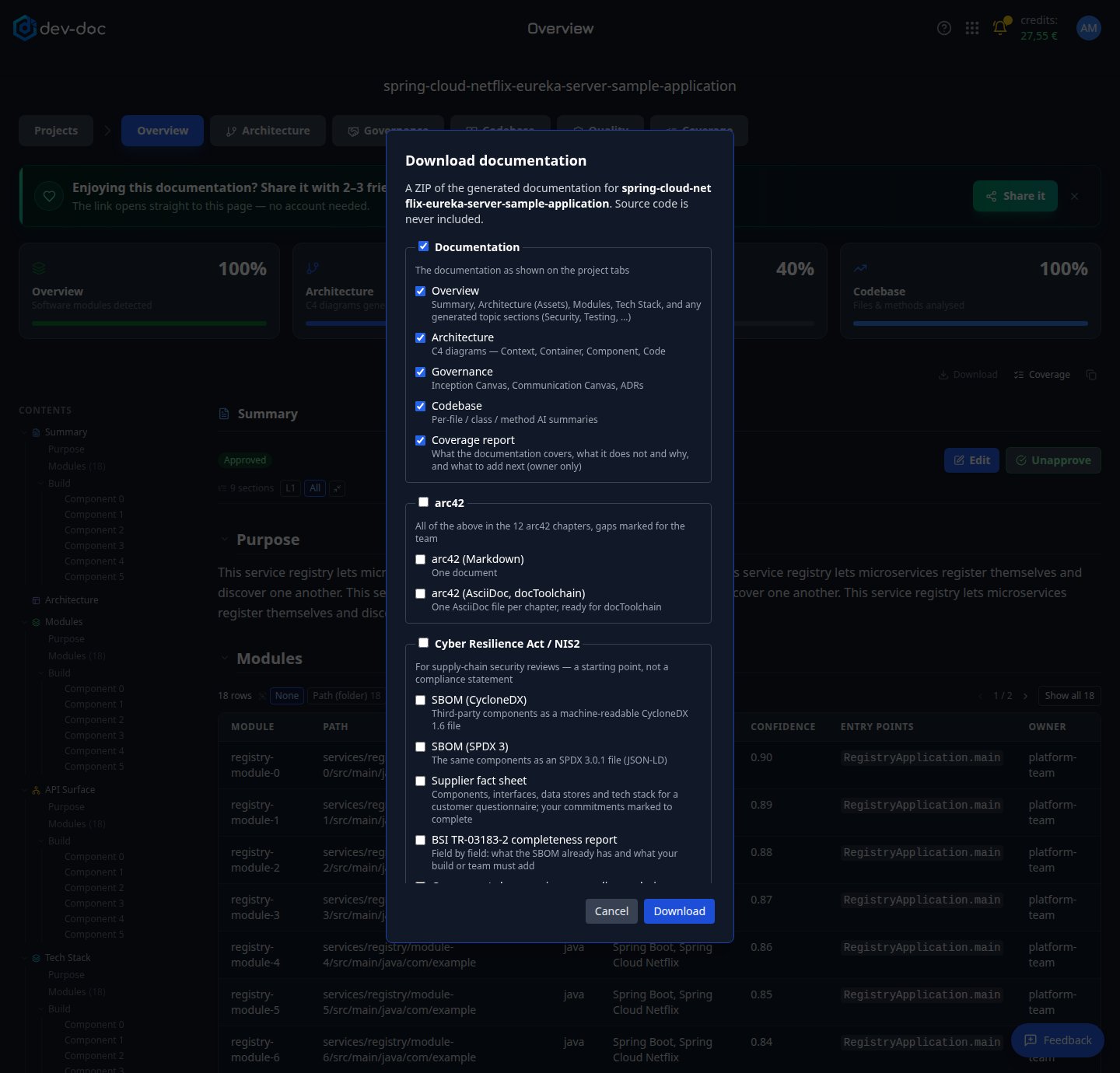Uncheck the Governance checkbox
This screenshot has height=1073, width=1120.
pyautogui.click(x=420, y=372)
